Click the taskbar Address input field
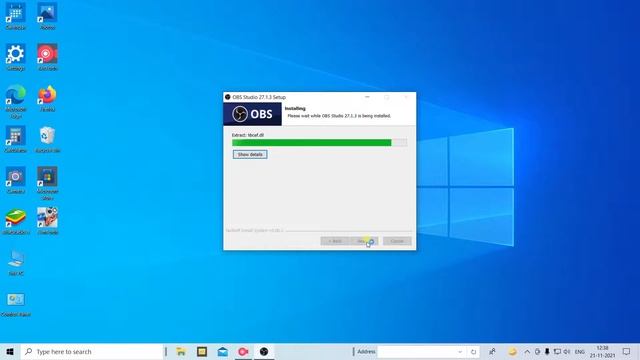 416,351
